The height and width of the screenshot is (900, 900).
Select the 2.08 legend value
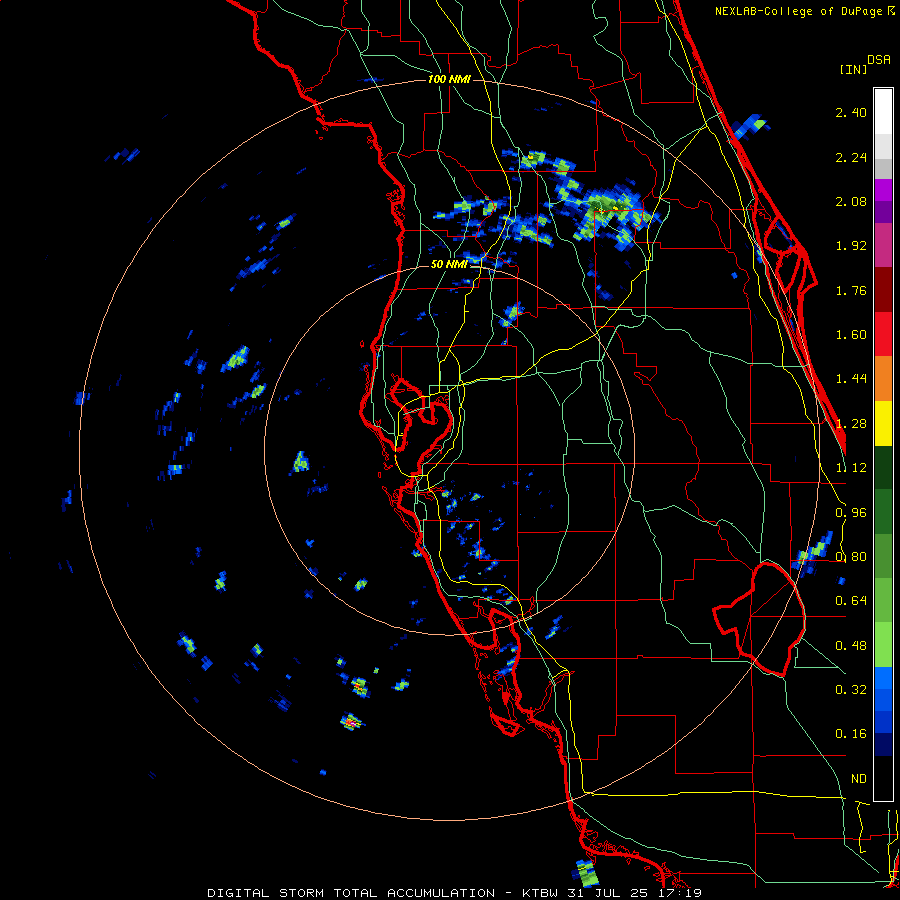[851, 201]
